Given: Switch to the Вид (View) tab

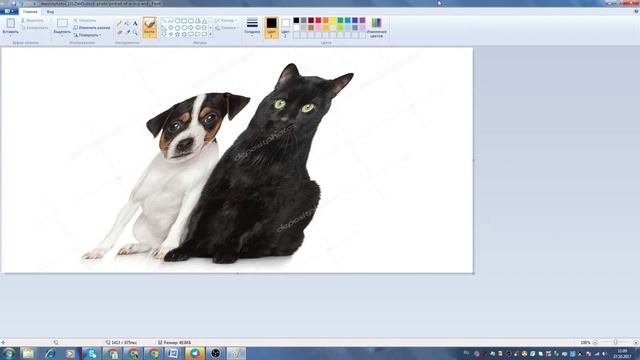Looking at the screenshot, I should (x=50, y=12).
